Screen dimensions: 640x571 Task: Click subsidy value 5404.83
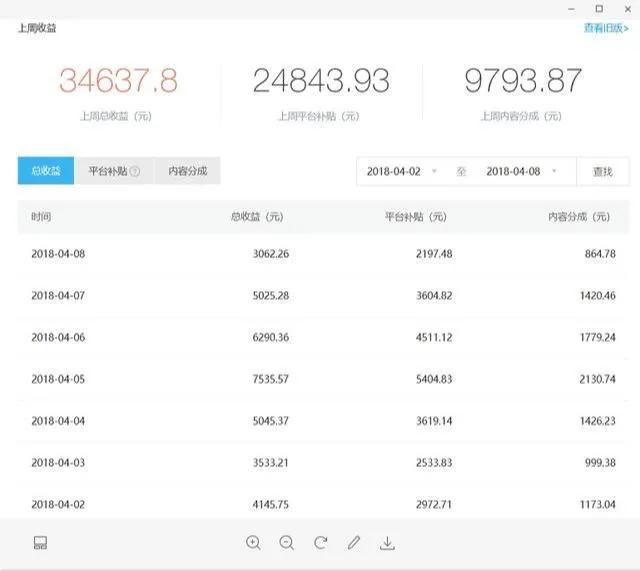click(x=434, y=379)
